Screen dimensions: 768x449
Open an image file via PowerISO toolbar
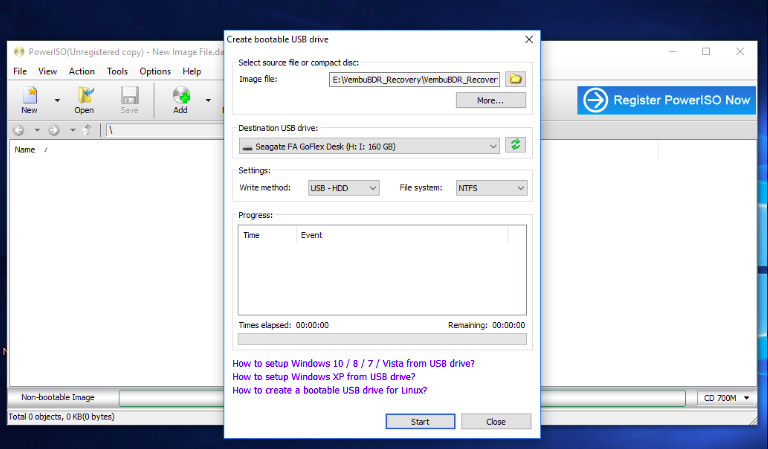point(84,100)
